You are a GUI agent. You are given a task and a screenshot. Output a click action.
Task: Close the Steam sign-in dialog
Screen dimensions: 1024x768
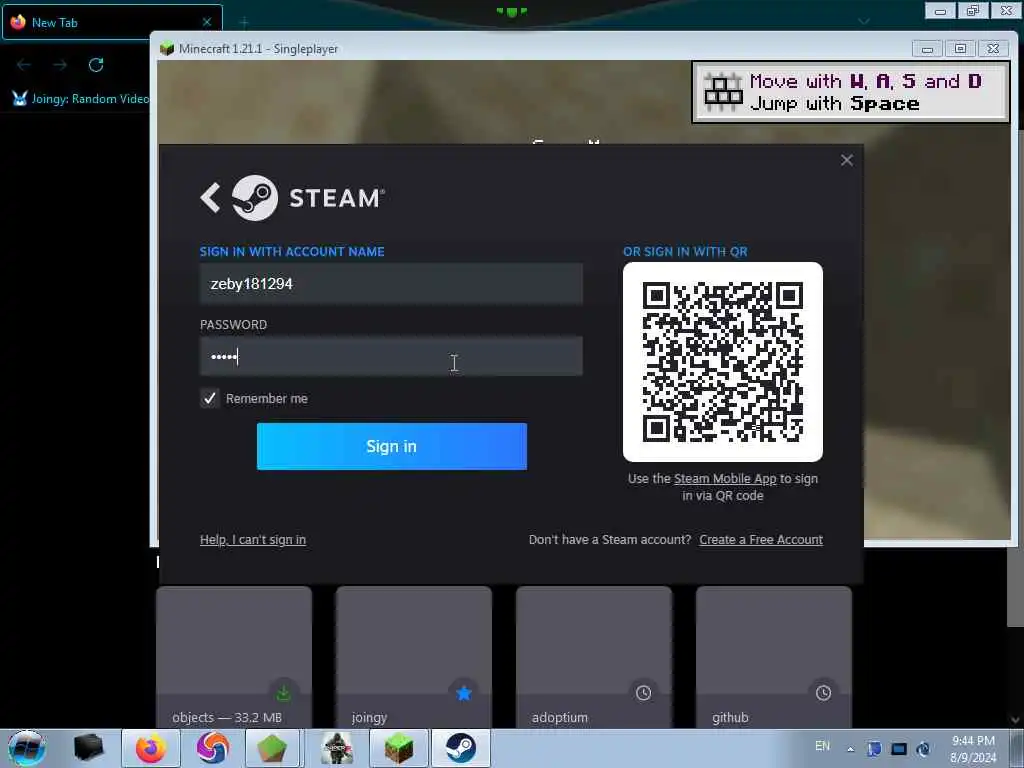tap(846, 160)
